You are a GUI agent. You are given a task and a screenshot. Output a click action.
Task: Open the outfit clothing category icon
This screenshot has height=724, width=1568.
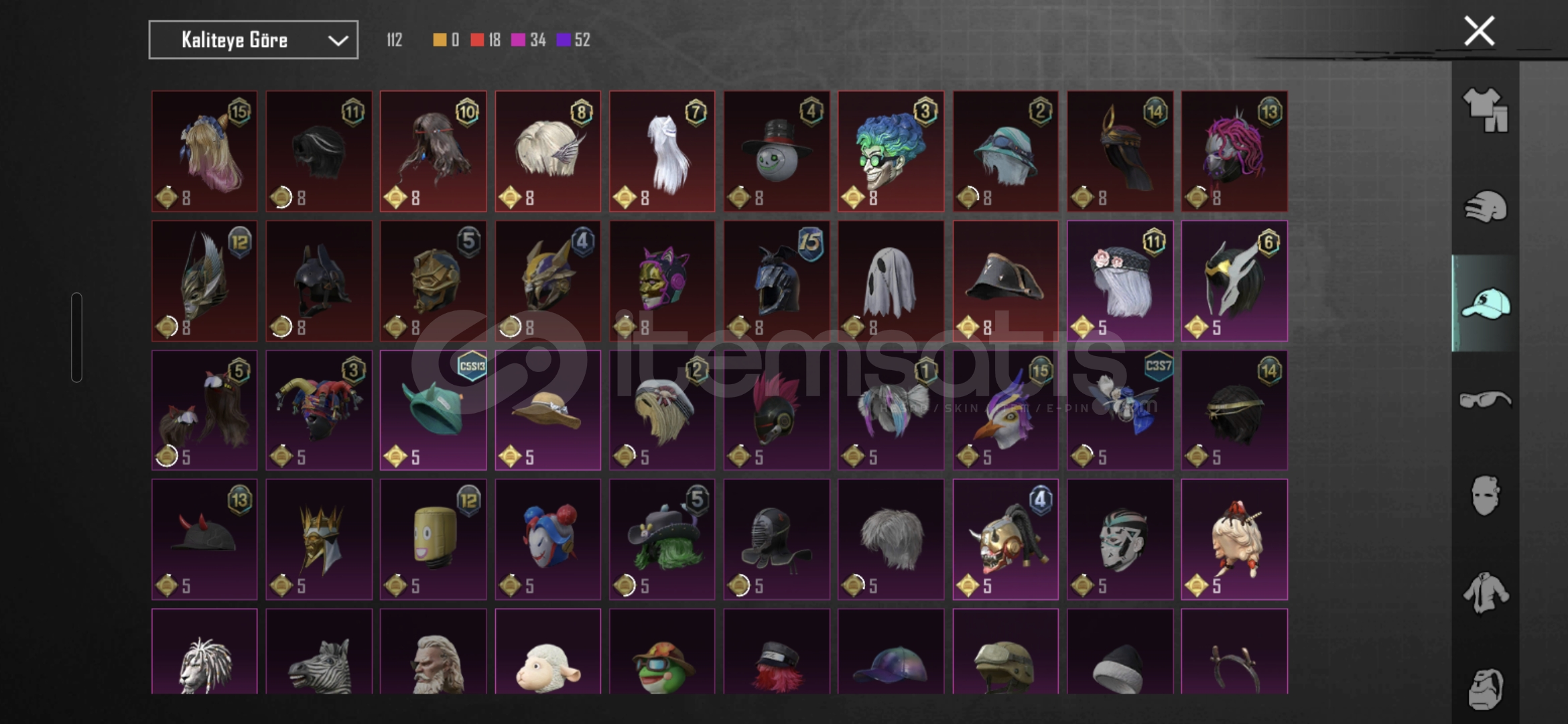pyautogui.click(x=1485, y=110)
